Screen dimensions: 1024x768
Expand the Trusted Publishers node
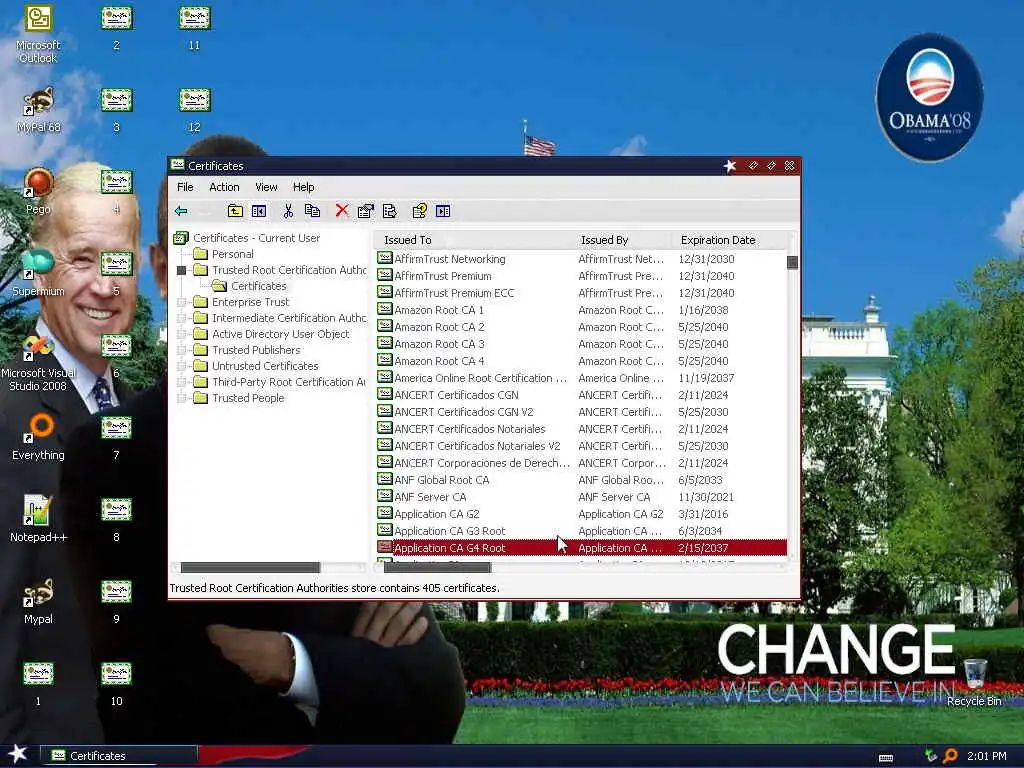pos(182,350)
